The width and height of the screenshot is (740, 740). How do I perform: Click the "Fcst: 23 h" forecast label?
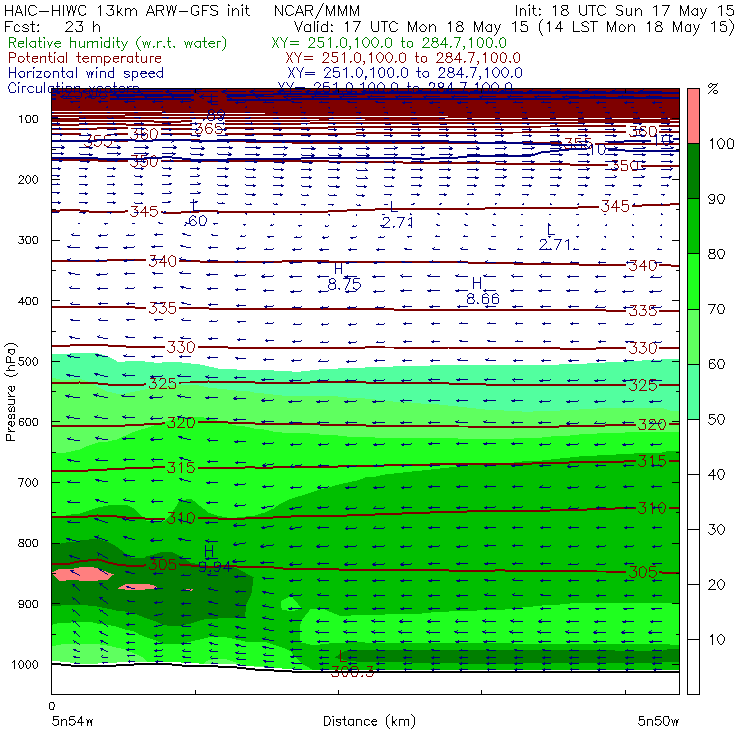point(52,26)
